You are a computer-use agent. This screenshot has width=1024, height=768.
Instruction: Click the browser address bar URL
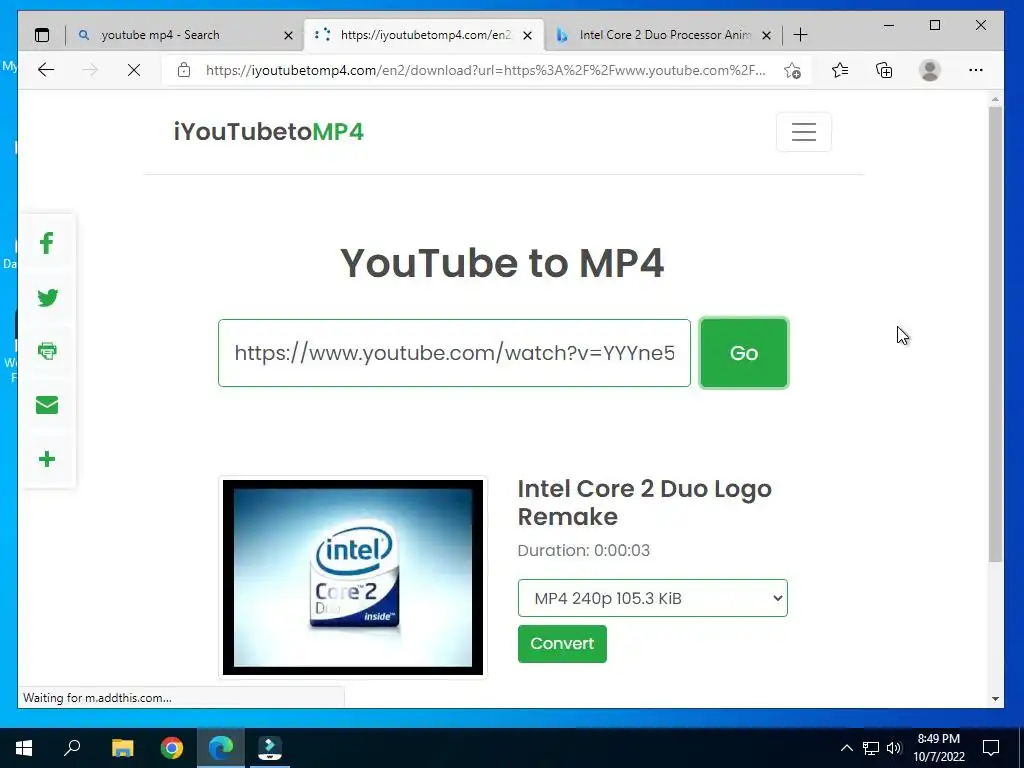tap(485, 70)
